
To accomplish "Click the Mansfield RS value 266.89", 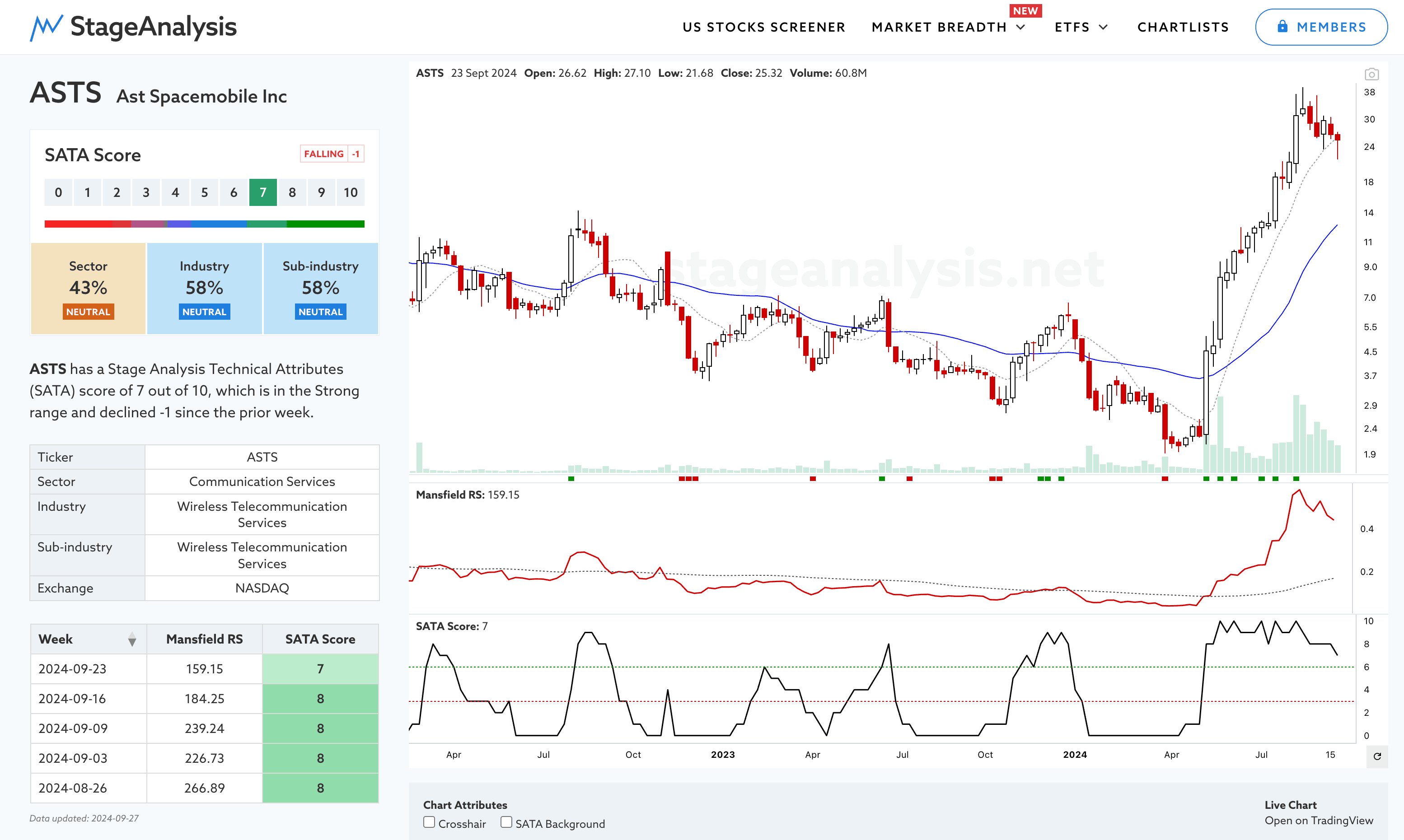I will tap(204, 788).
